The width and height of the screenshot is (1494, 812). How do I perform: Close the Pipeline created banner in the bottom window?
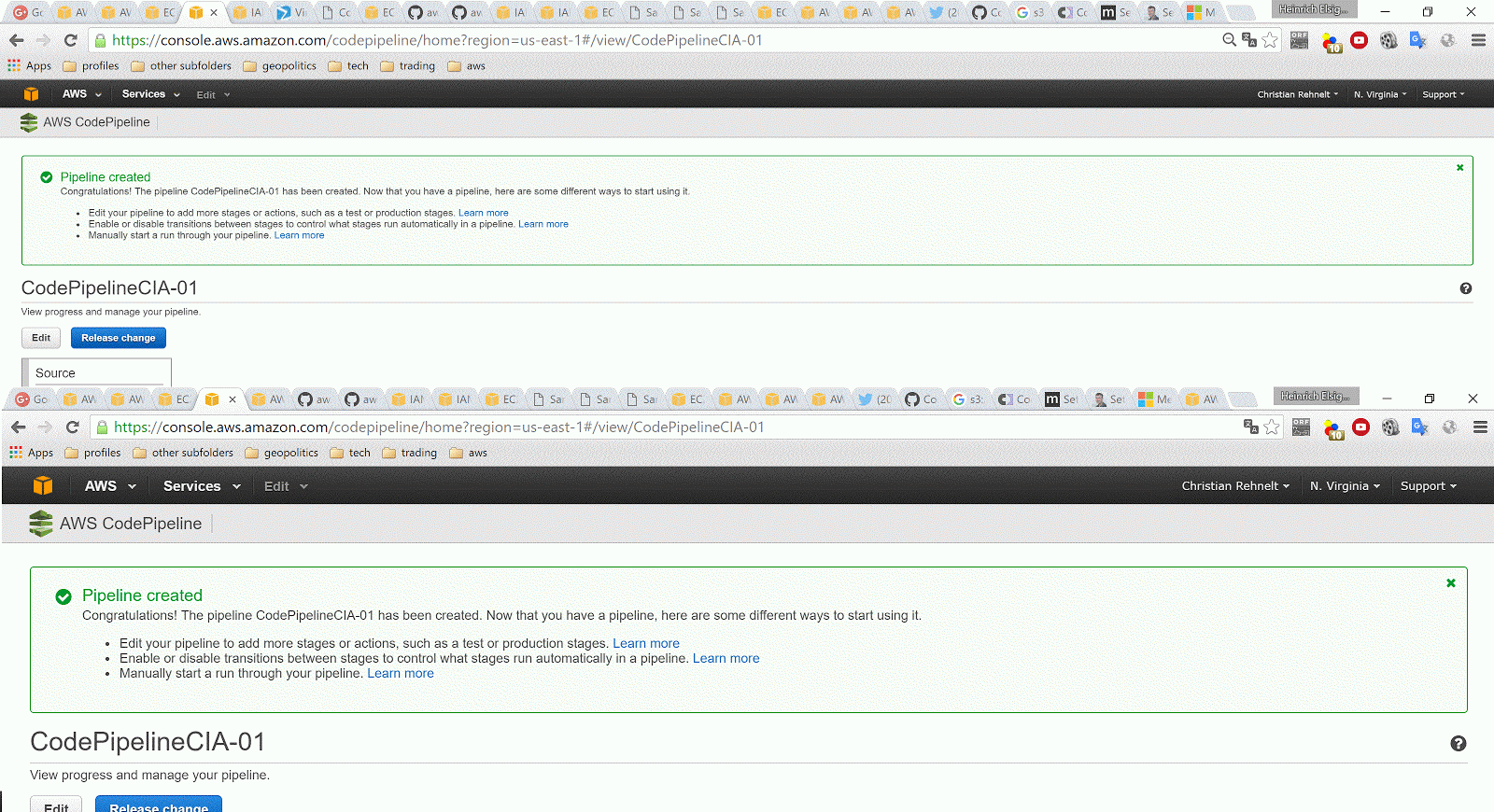pyautogui.click(x=1451, y=583)
